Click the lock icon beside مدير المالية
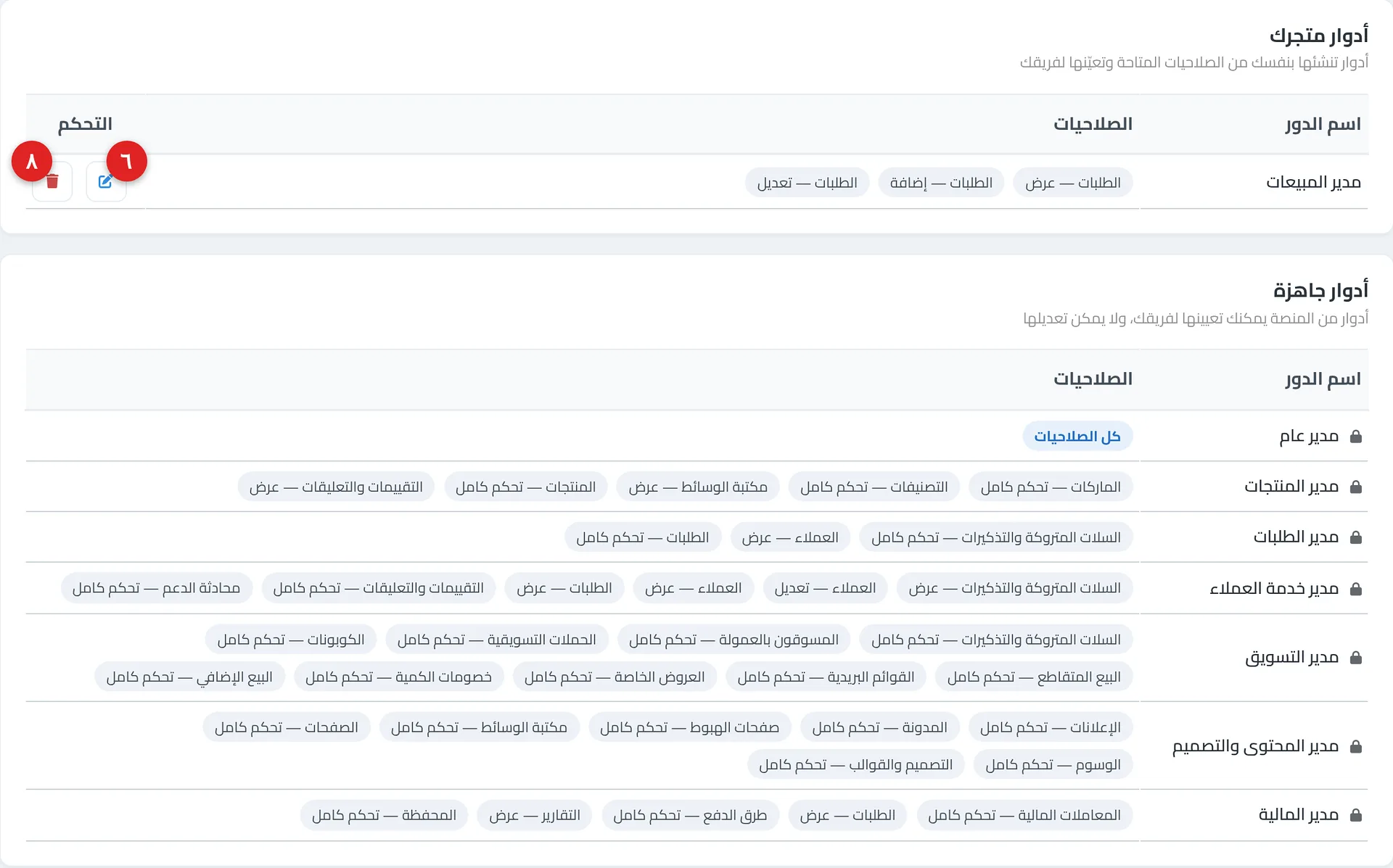This screenshot has height=868, width=1393. click(x=1355, y=815)
